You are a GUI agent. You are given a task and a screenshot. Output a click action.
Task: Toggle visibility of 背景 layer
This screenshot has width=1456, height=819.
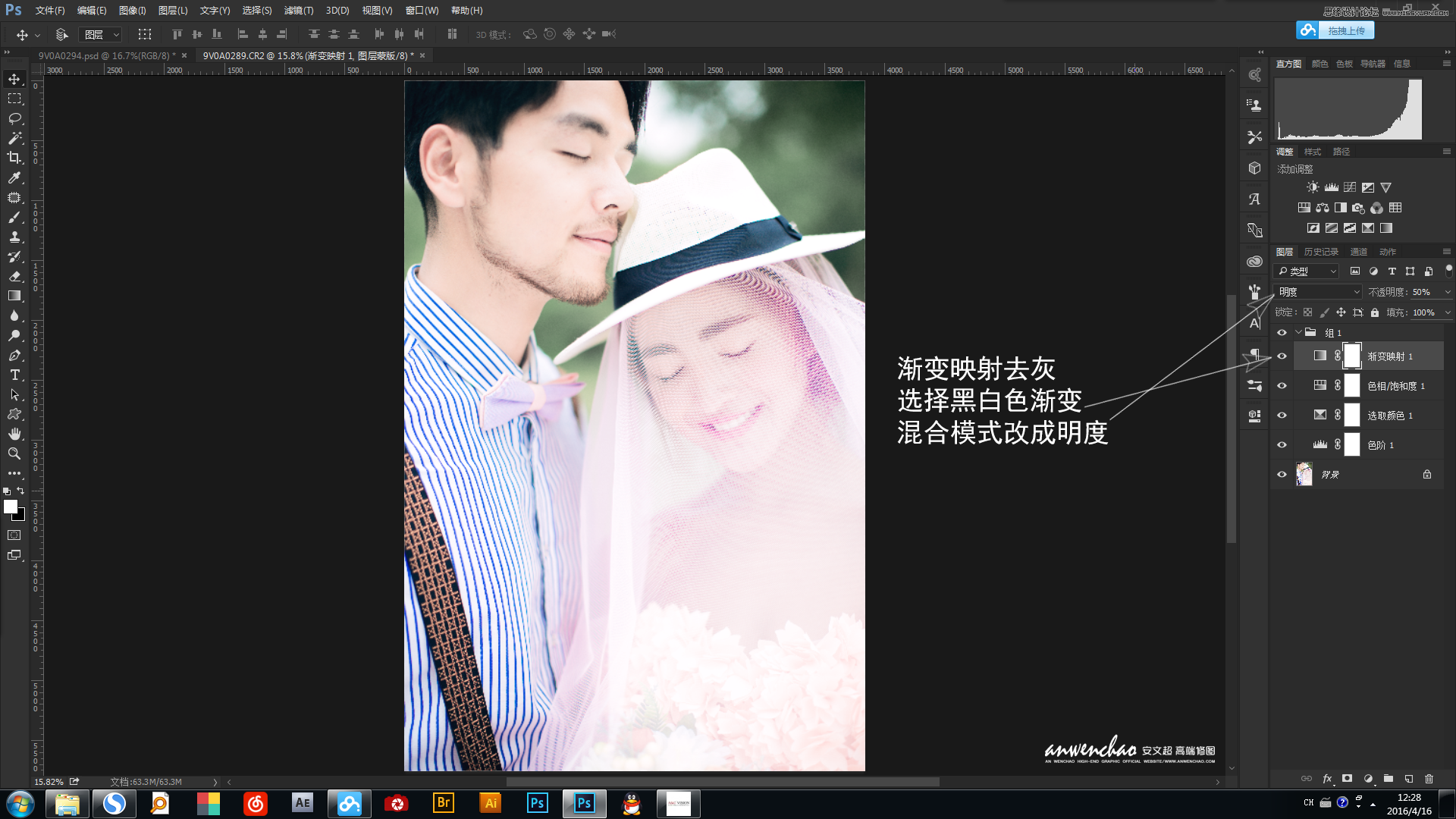click(x=1282, y=475)
